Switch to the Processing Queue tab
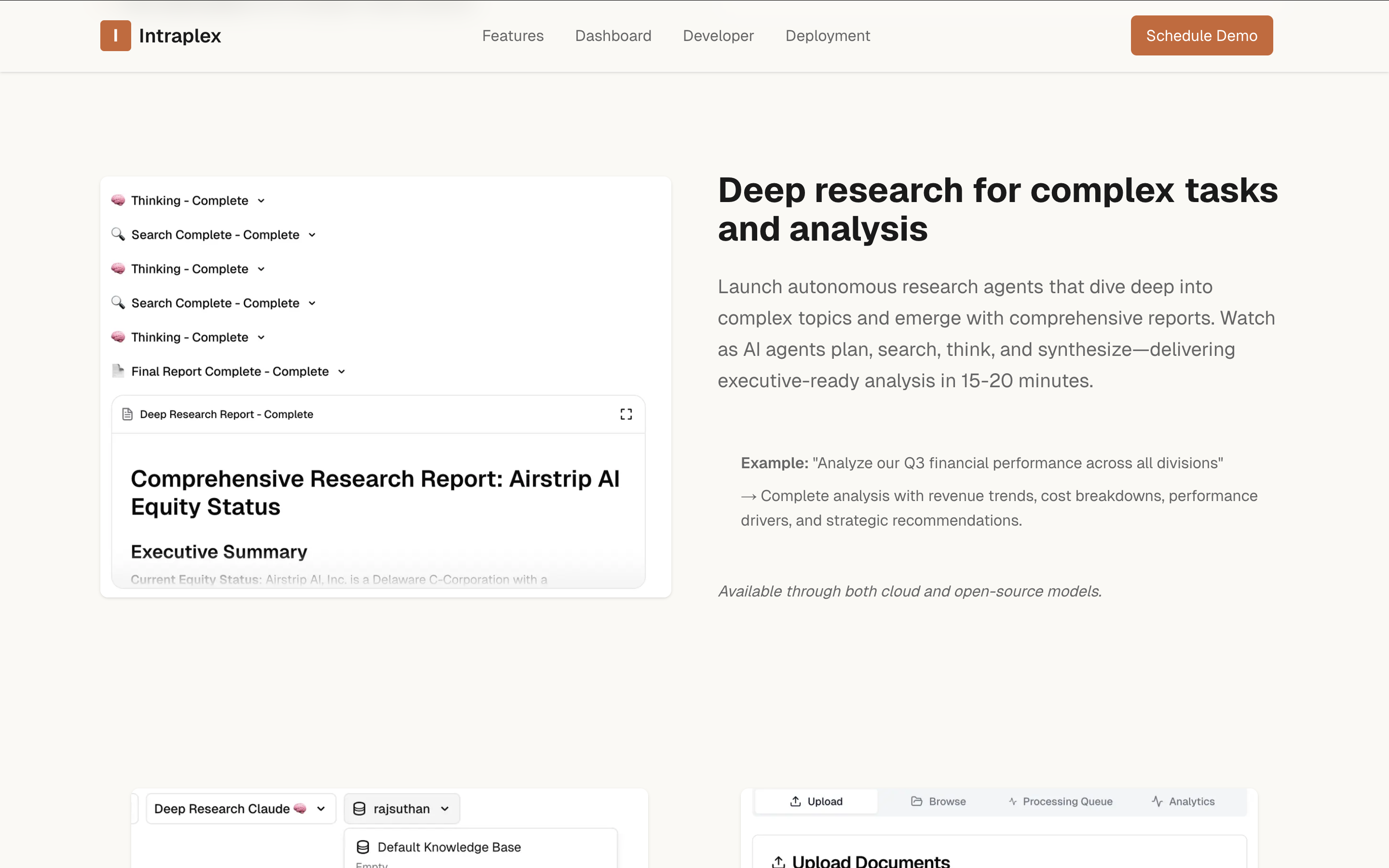The image size is (1389, 868). pyautogui.click(x=1060, y=801)
